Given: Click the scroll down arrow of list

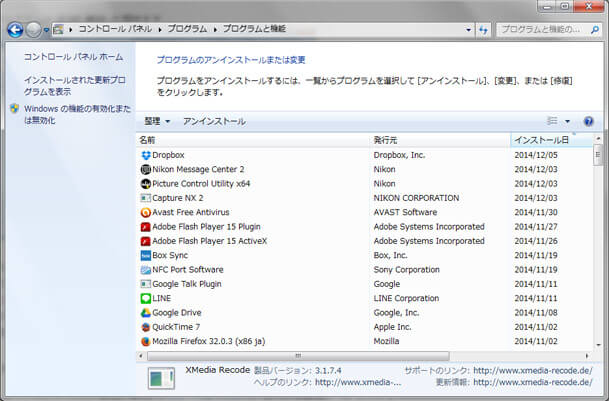Looking at the screenshot, I should pyautogui.click(x=598, y=345).
